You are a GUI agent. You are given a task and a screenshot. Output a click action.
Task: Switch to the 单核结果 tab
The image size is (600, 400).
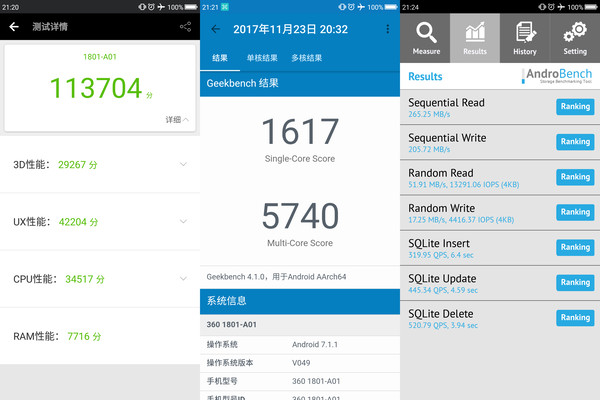[x=262, y=58]
